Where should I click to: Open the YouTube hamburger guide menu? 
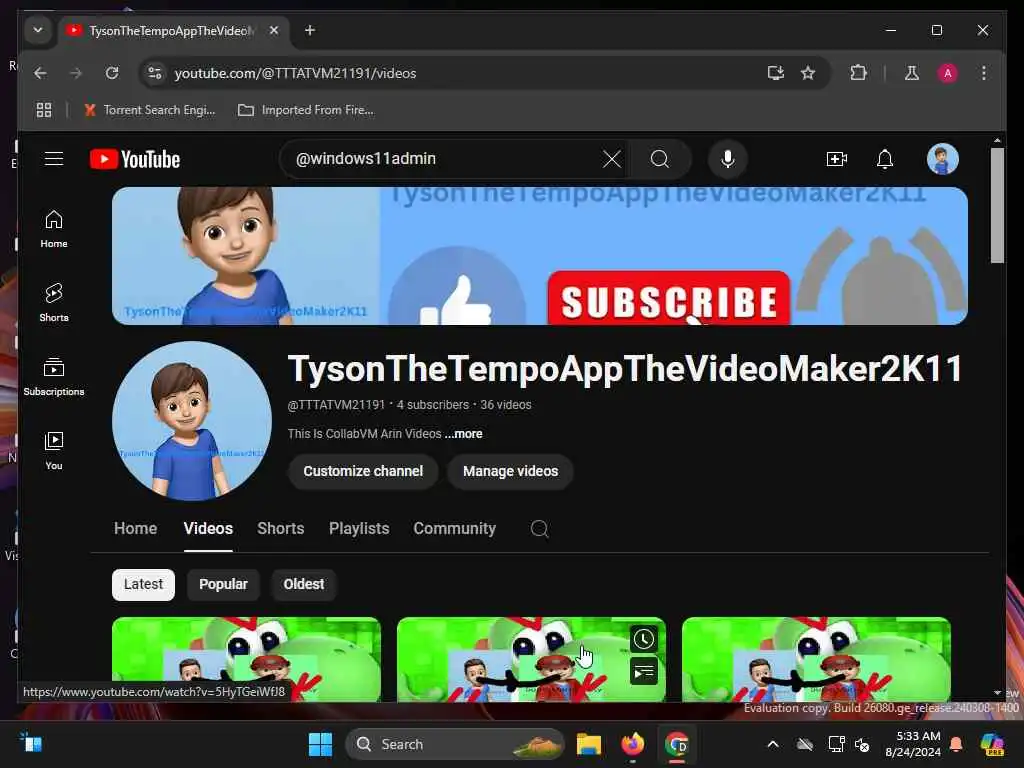54,159
